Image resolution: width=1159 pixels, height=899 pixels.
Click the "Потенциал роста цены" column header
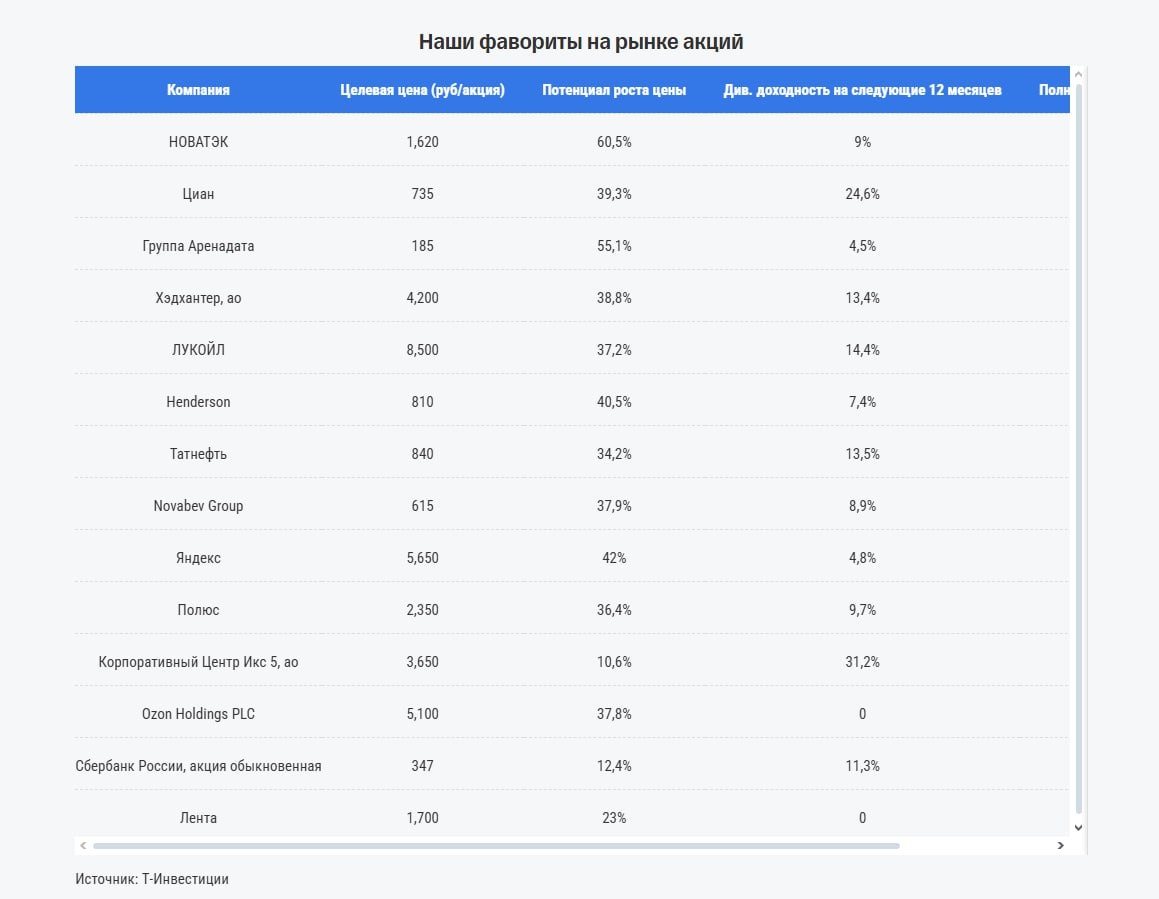pyautogui.click(x=614, y=90)
